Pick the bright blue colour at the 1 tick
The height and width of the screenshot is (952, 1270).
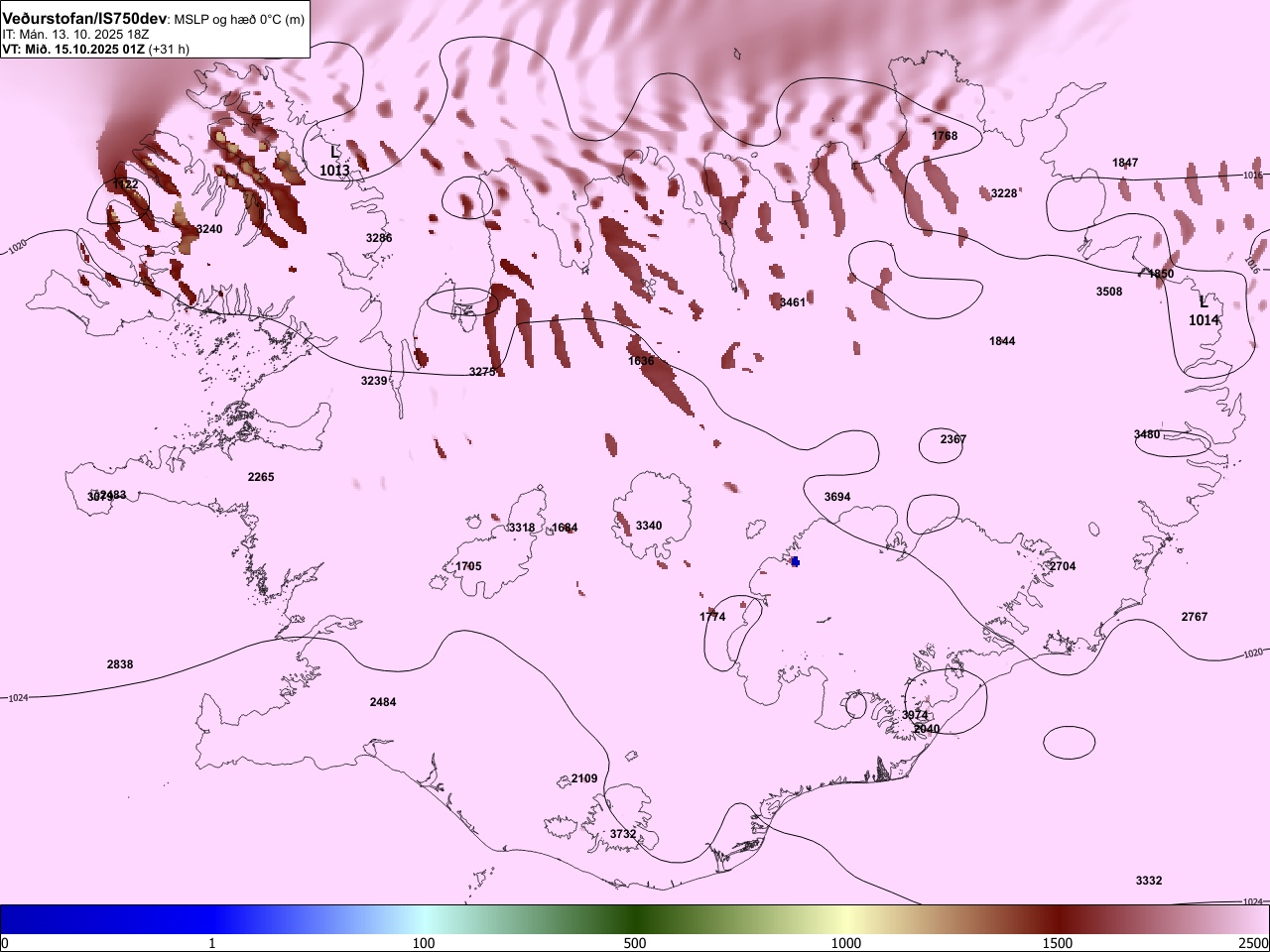(212, 919)
